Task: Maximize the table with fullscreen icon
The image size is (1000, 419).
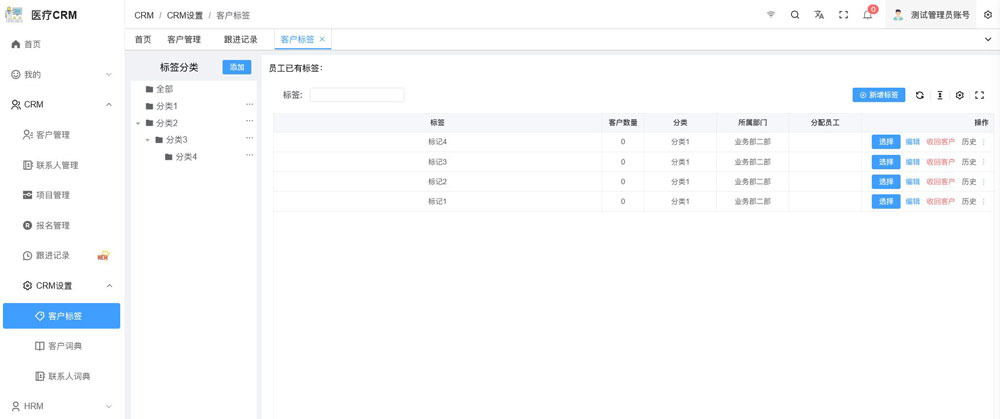Action: (x=979, y=95)
